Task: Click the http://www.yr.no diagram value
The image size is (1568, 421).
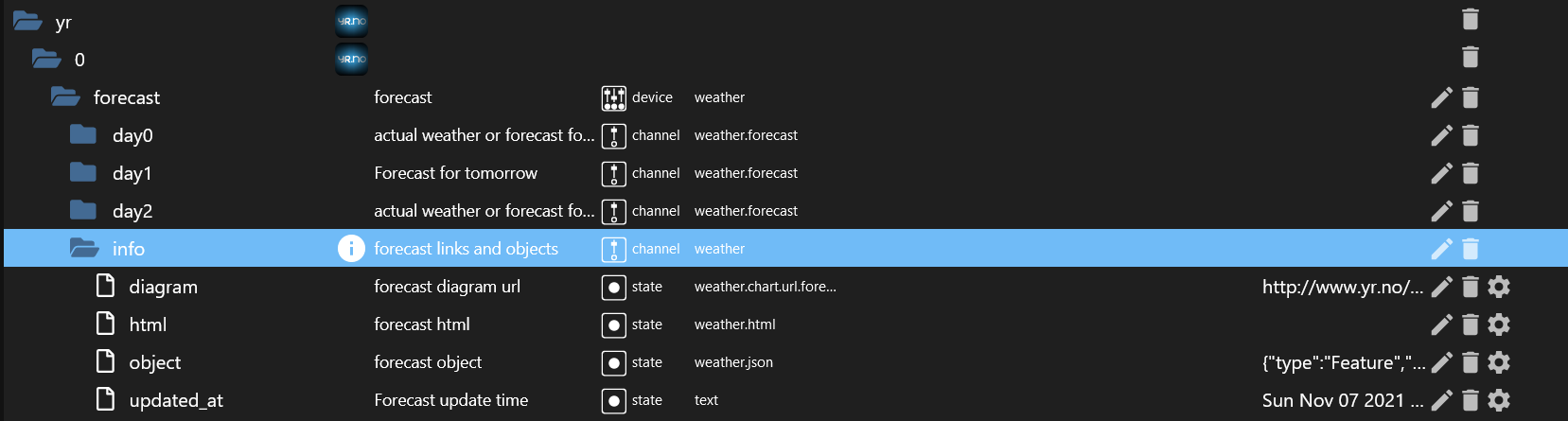Action: (1342, 287)
